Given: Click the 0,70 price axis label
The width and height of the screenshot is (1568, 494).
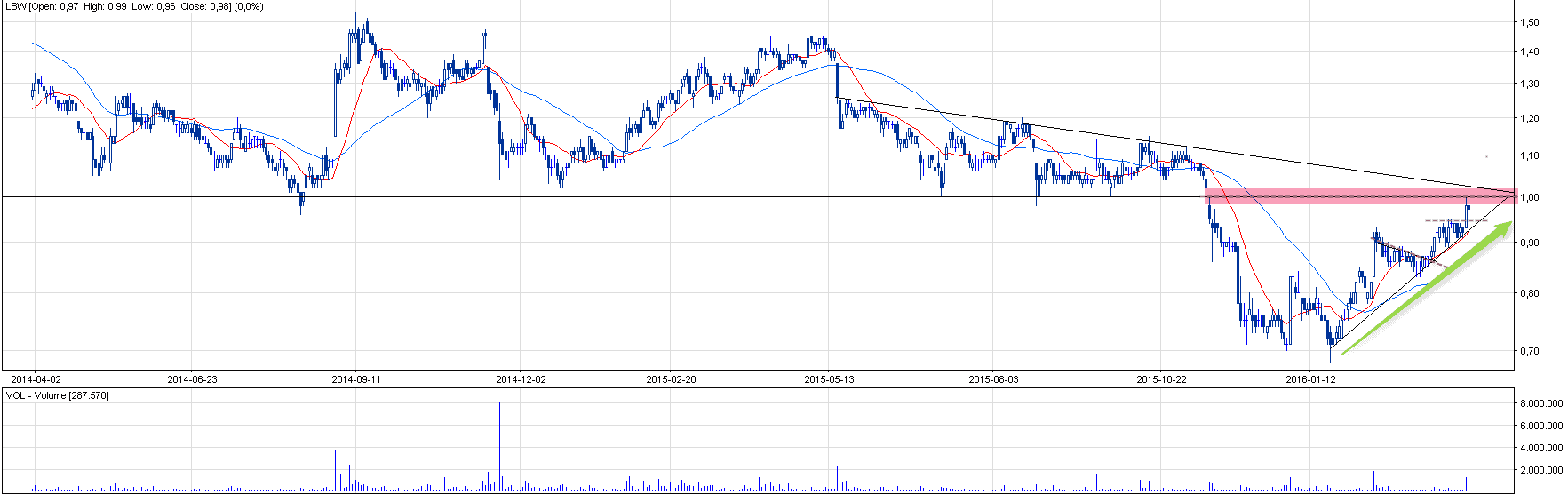Looking at the screenshot, I should 1530,352.
